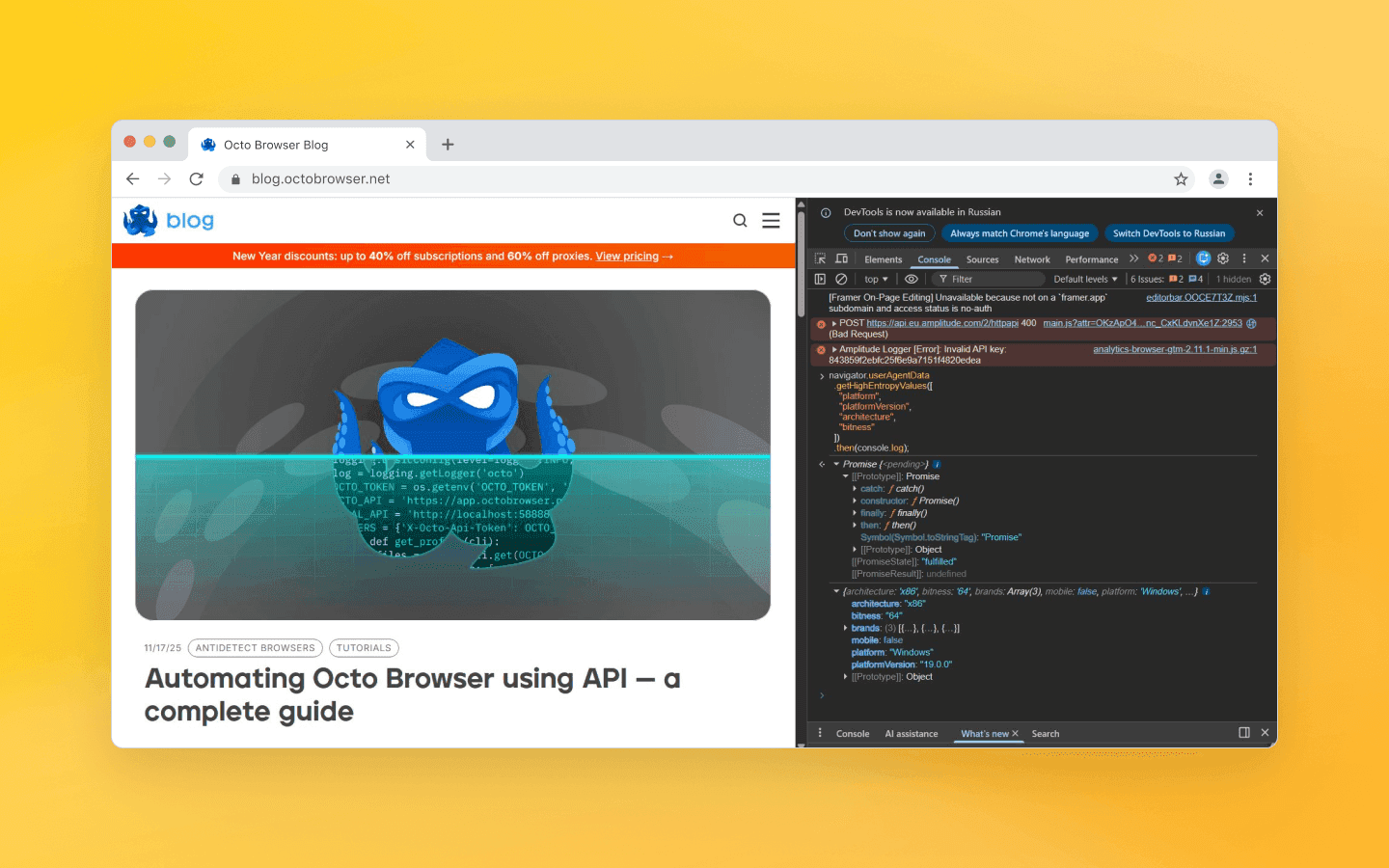Expand the brands array entry

pos(846,628)
